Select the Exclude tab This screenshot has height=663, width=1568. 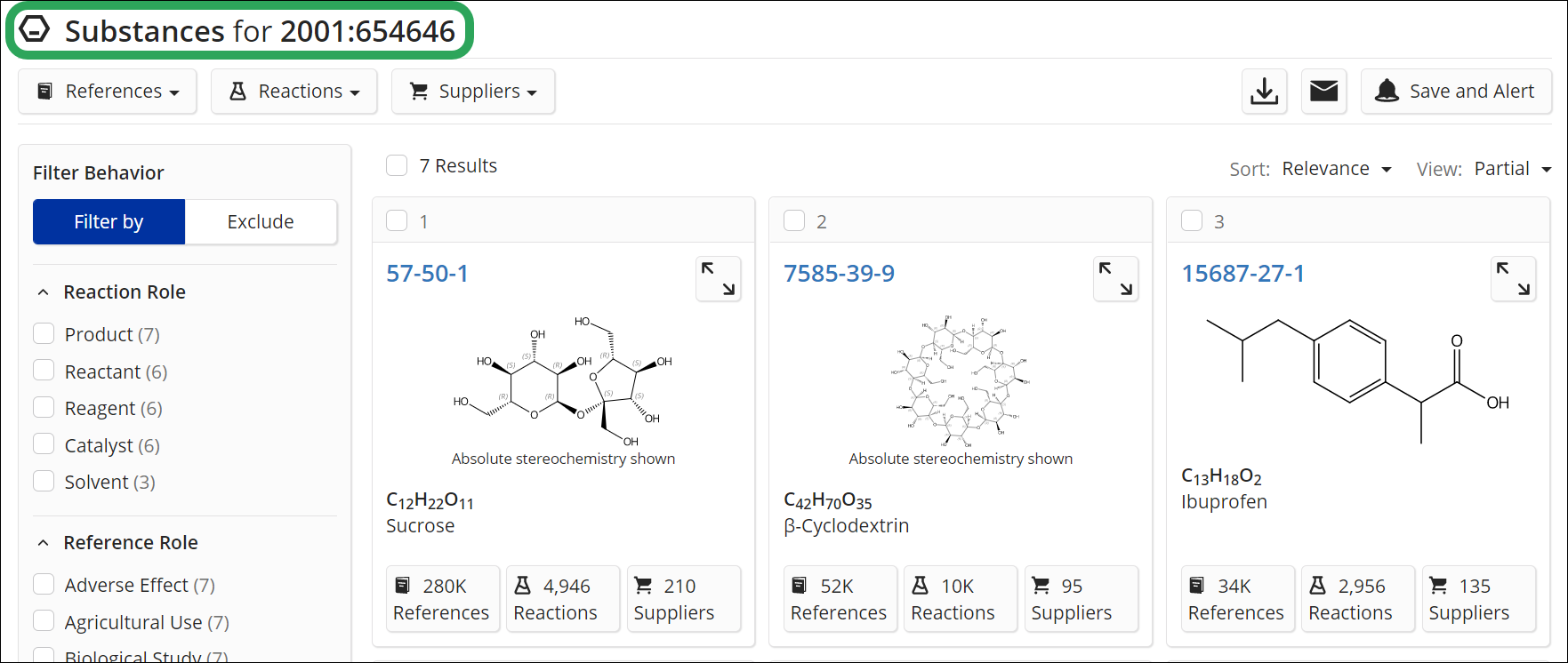[x=261, y=221]
